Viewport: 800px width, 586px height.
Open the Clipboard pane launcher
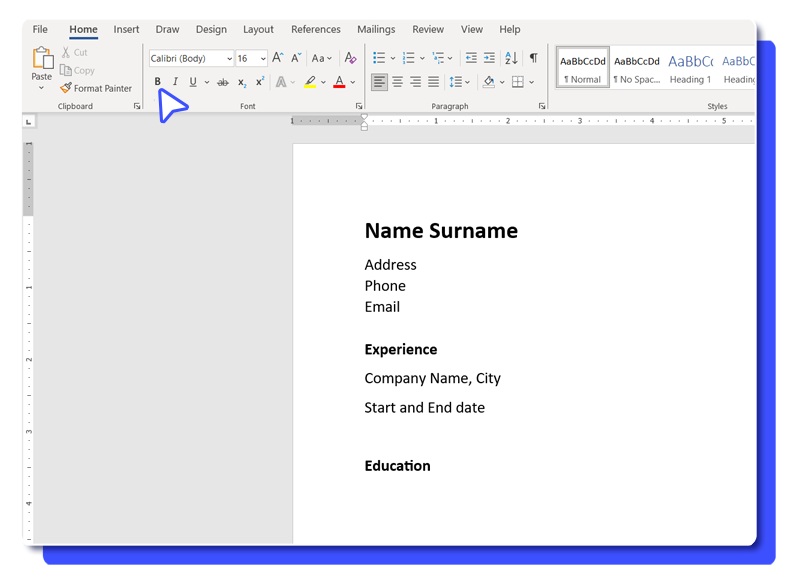[137, 106]
